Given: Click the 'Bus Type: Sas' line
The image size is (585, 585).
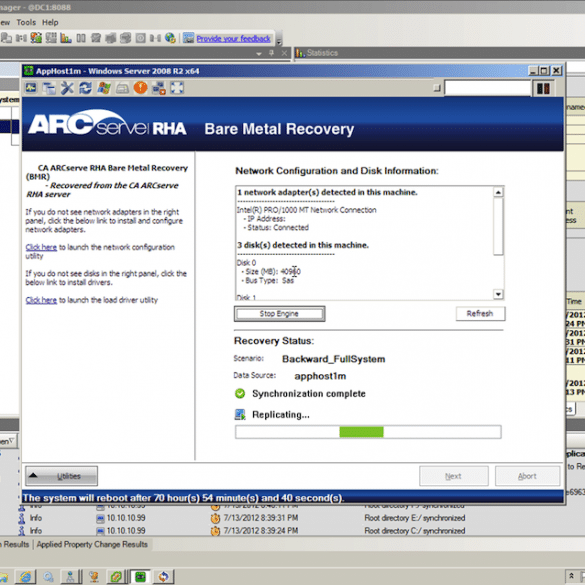Looking at the screenshot, I should tap(268, 281).
